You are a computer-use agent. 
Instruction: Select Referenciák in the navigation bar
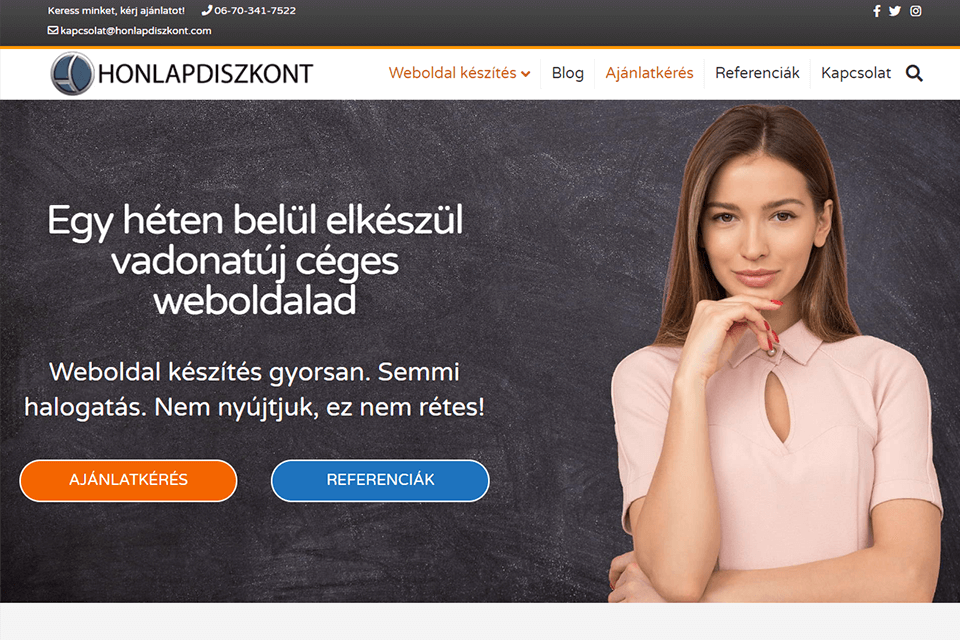click(x=757, y=73)
